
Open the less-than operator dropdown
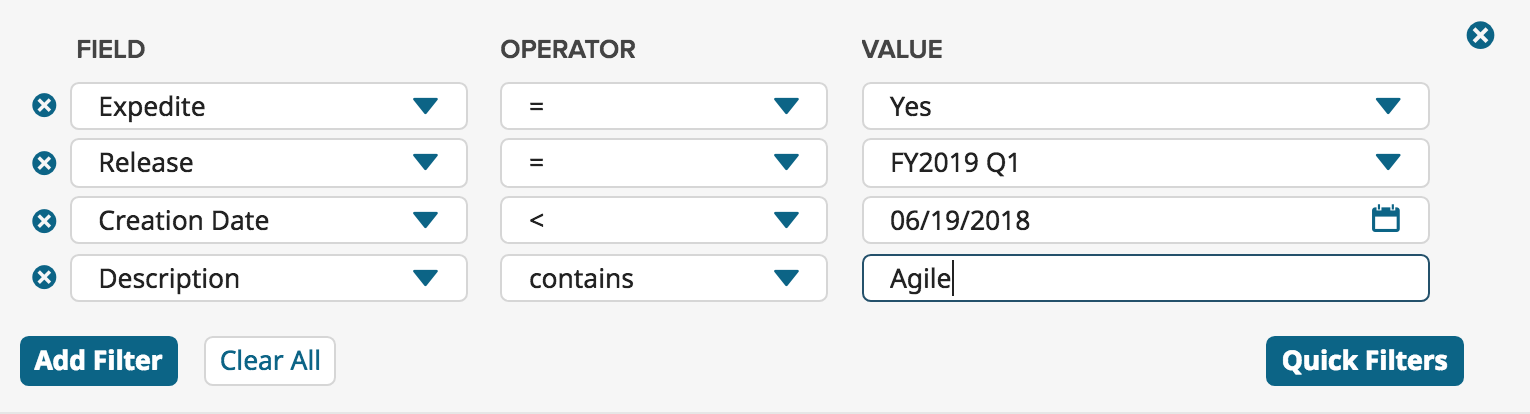click(x=664, y=220)
